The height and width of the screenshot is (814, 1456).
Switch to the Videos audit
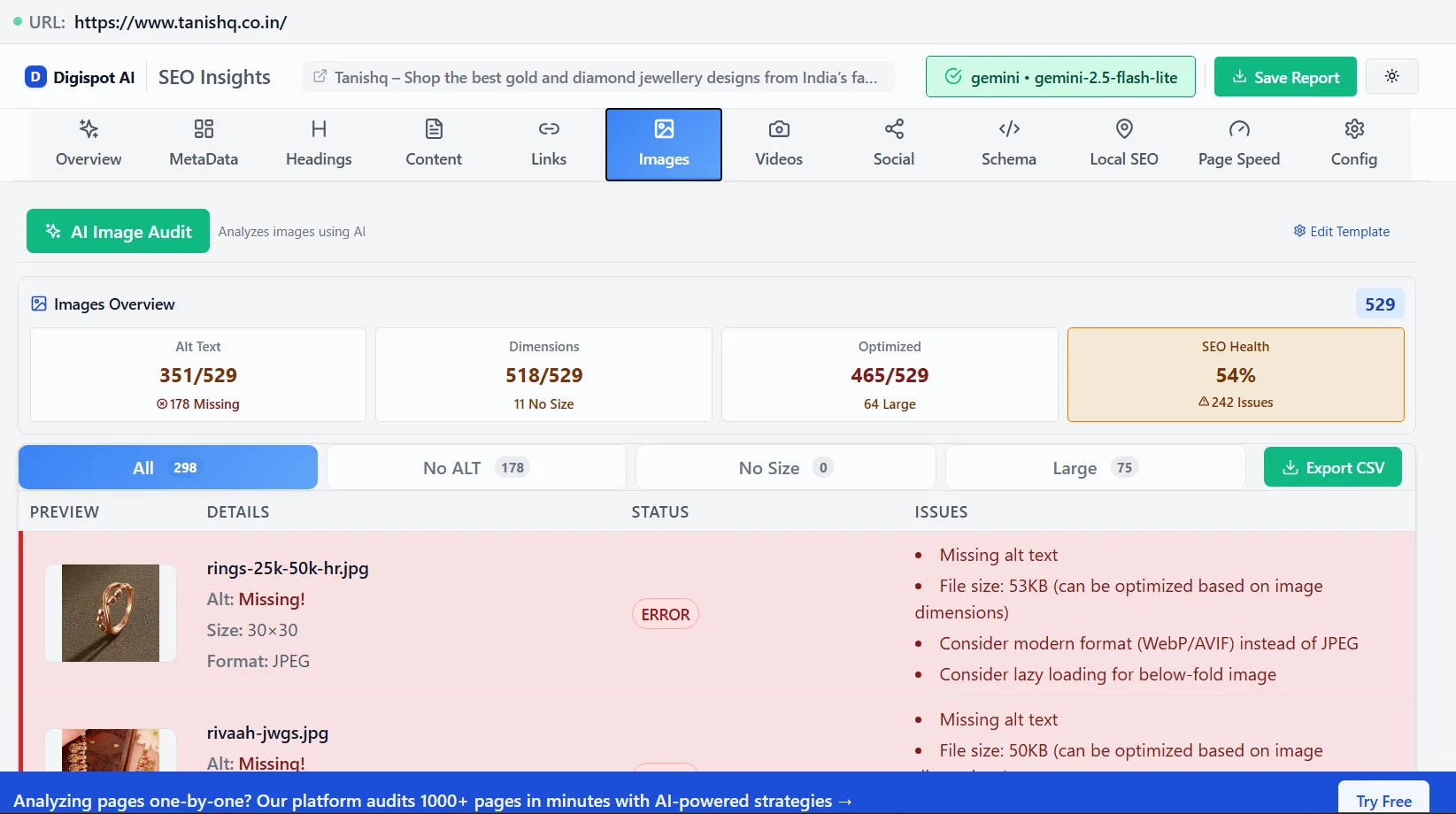click(778, 143)
